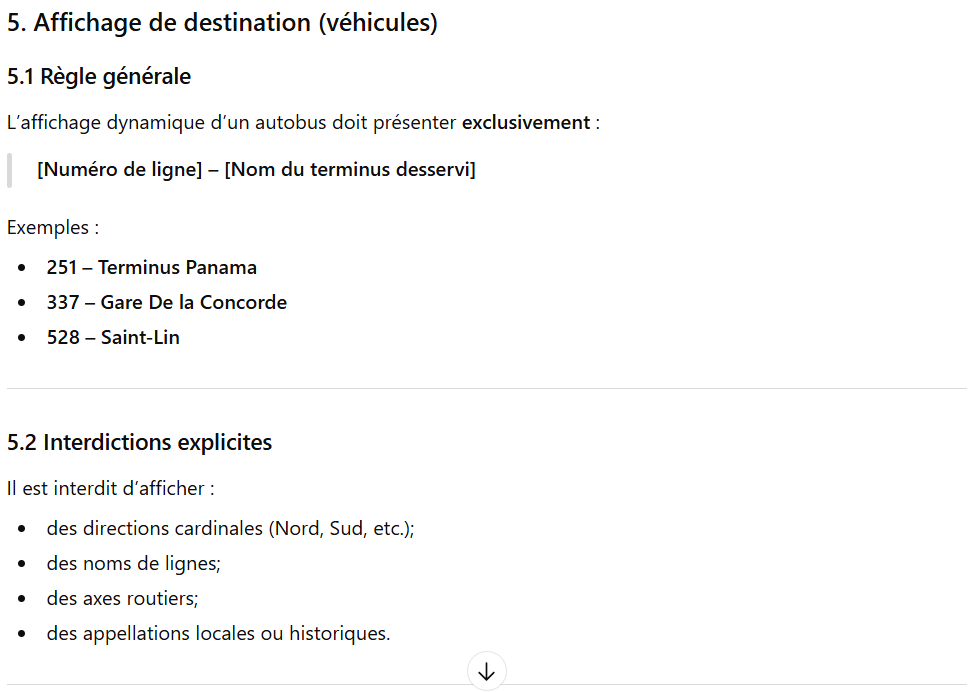Click the scroll-down arrow button
The width and height of the screenshot is (971, 692).
486,672
